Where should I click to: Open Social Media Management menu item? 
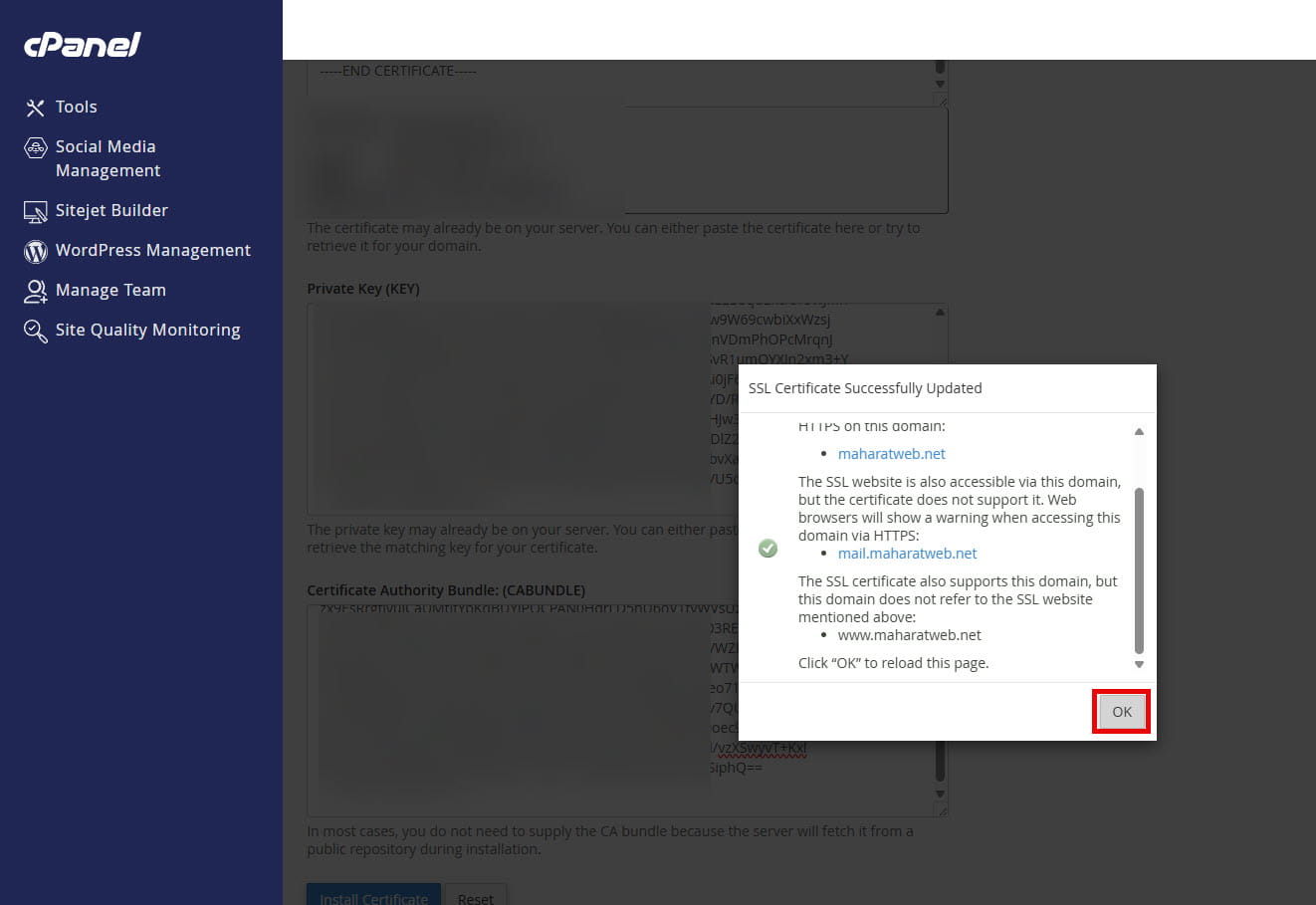tap(106, 158)
